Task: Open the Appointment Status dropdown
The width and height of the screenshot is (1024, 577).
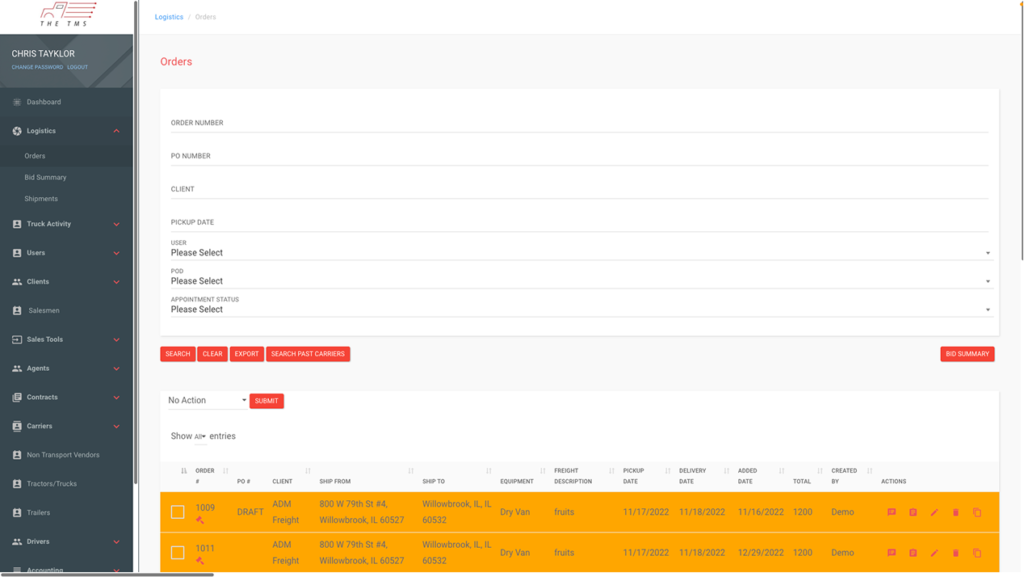Action: coord(579,310)
